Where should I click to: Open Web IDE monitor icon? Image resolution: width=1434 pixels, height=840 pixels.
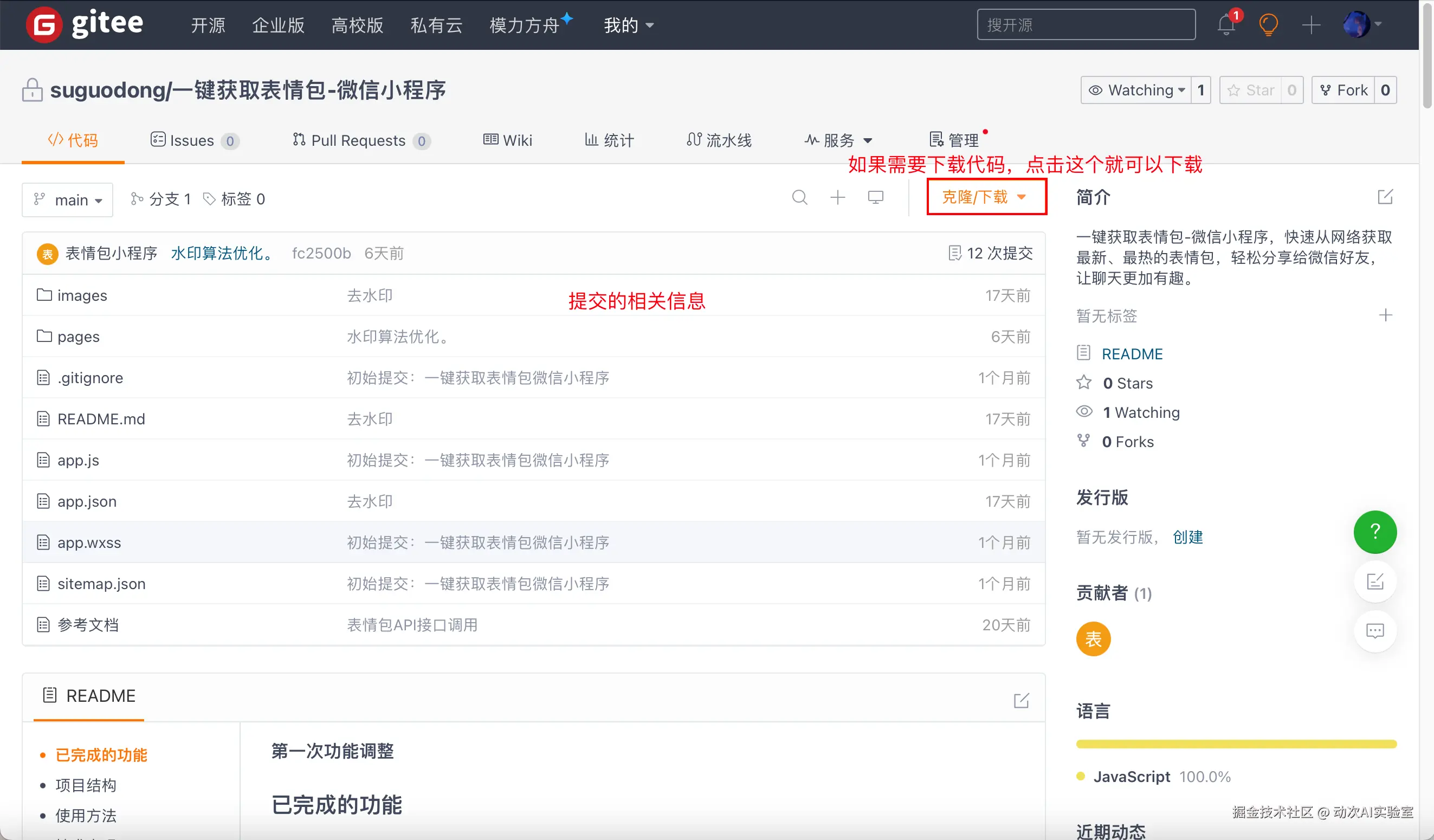tap(875, 197)
